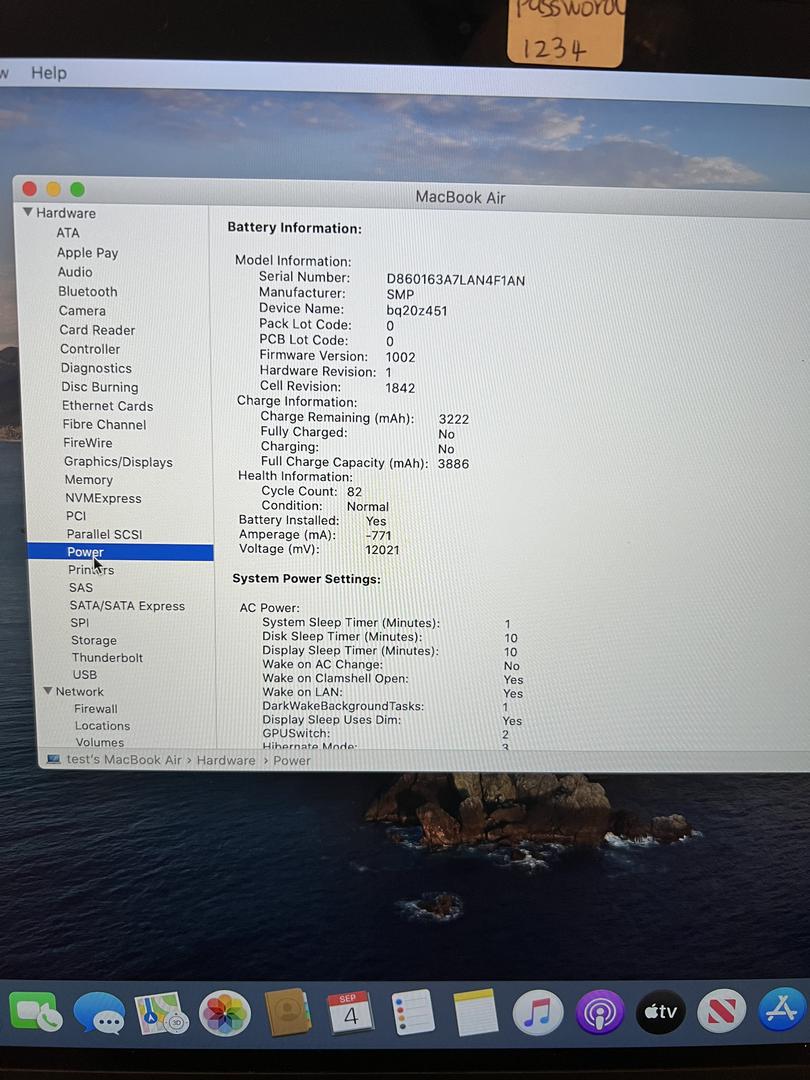Select highlighted Power item
The height and width of the screenshot is (1080, 810).
click(121, 552)
